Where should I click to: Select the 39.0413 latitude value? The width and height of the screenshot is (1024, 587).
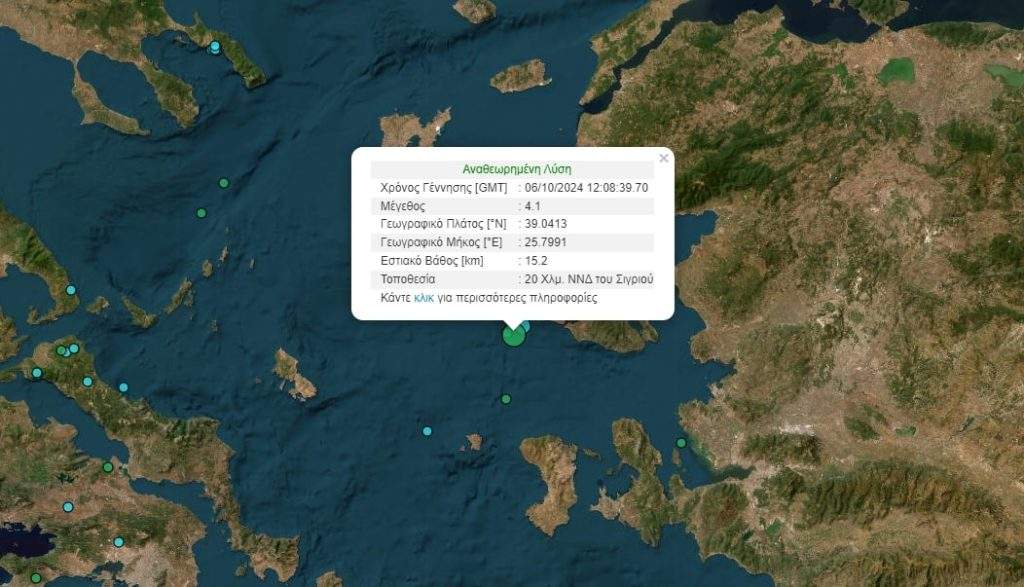click(546, 224)
